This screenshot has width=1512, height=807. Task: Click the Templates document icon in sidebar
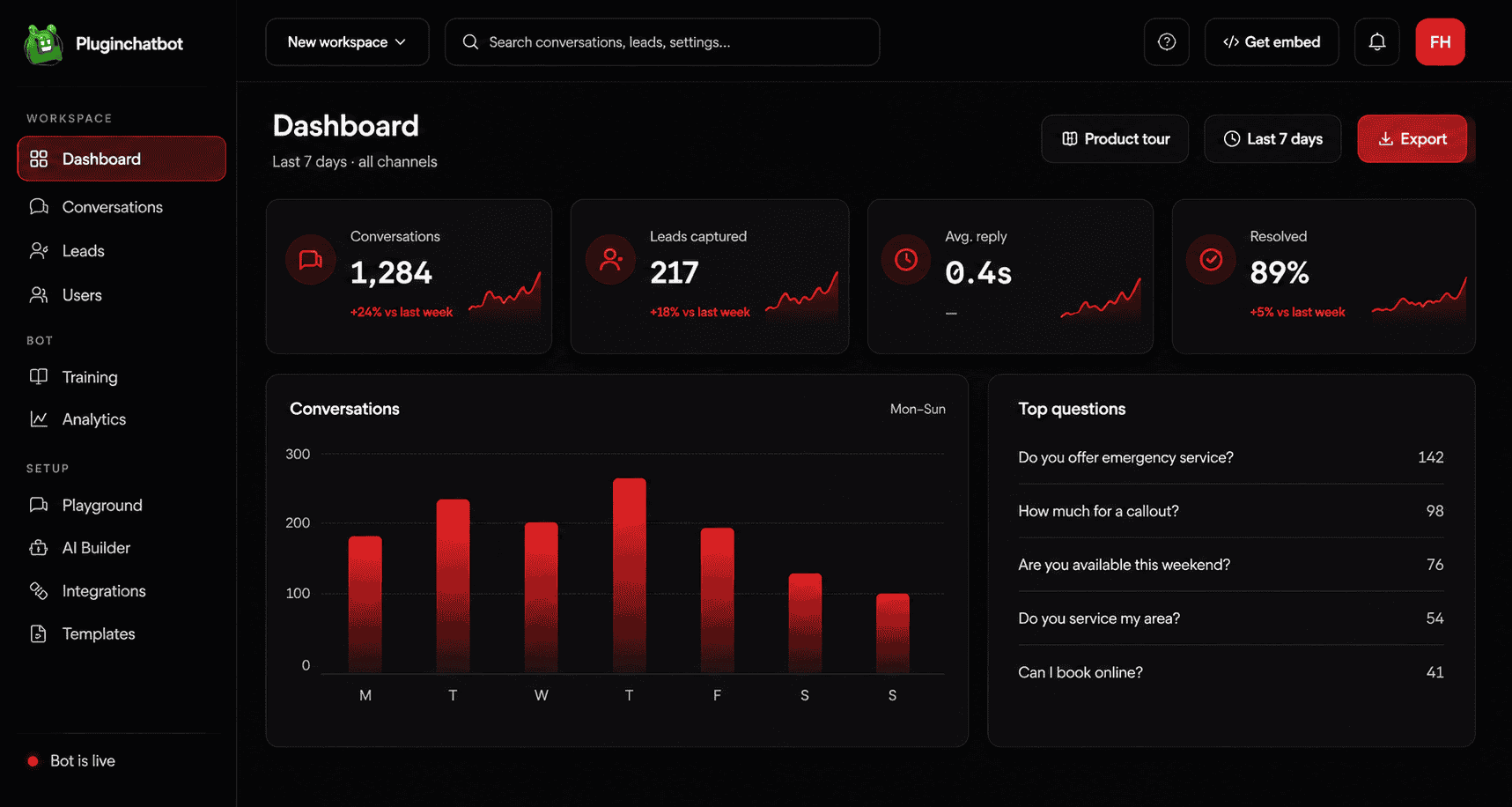pyautogui.click(x=39, y=633)
